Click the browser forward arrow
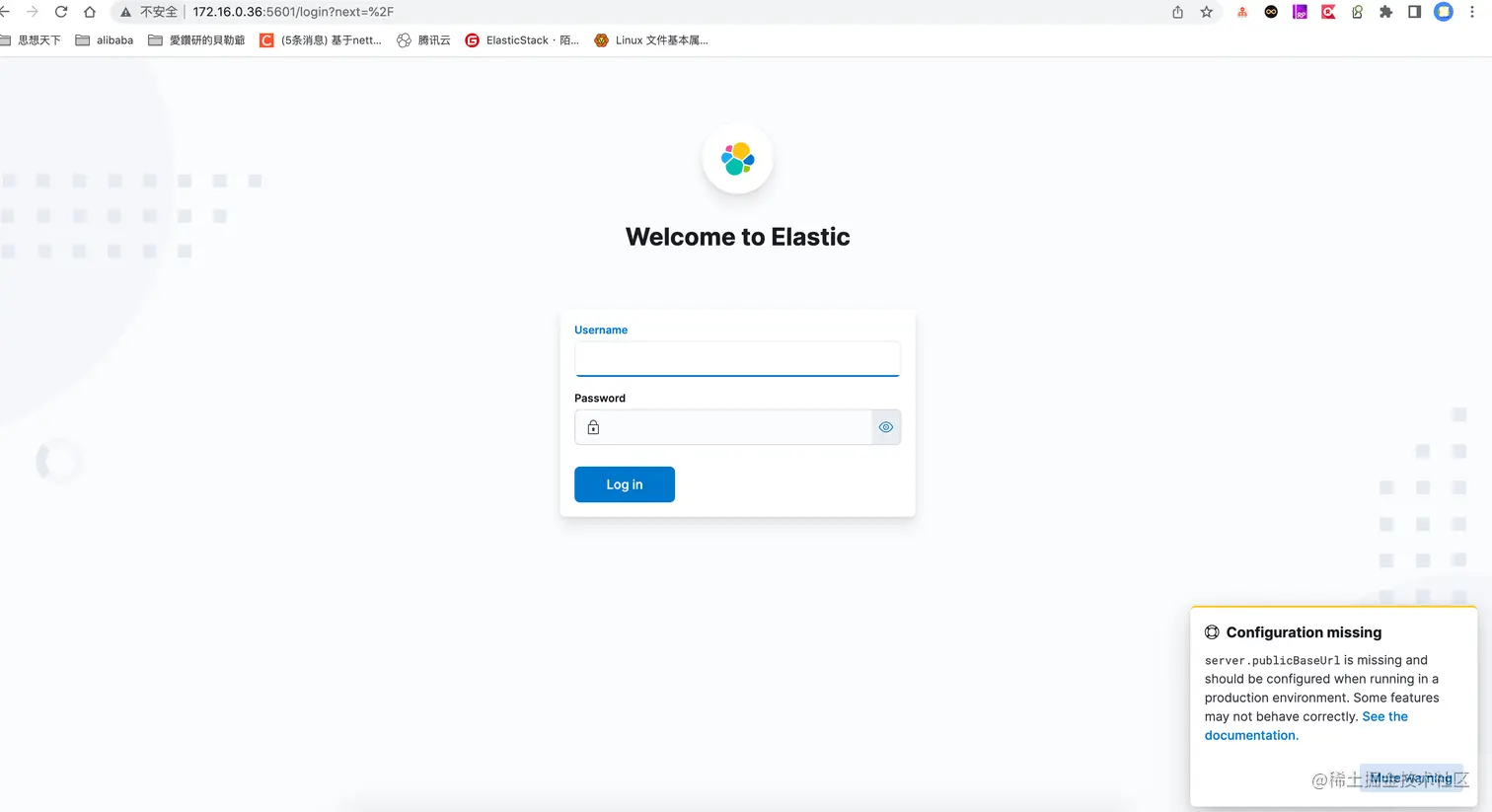Image resolution: width=1492 pixels, height=812 pixels. tap(33, 12)
